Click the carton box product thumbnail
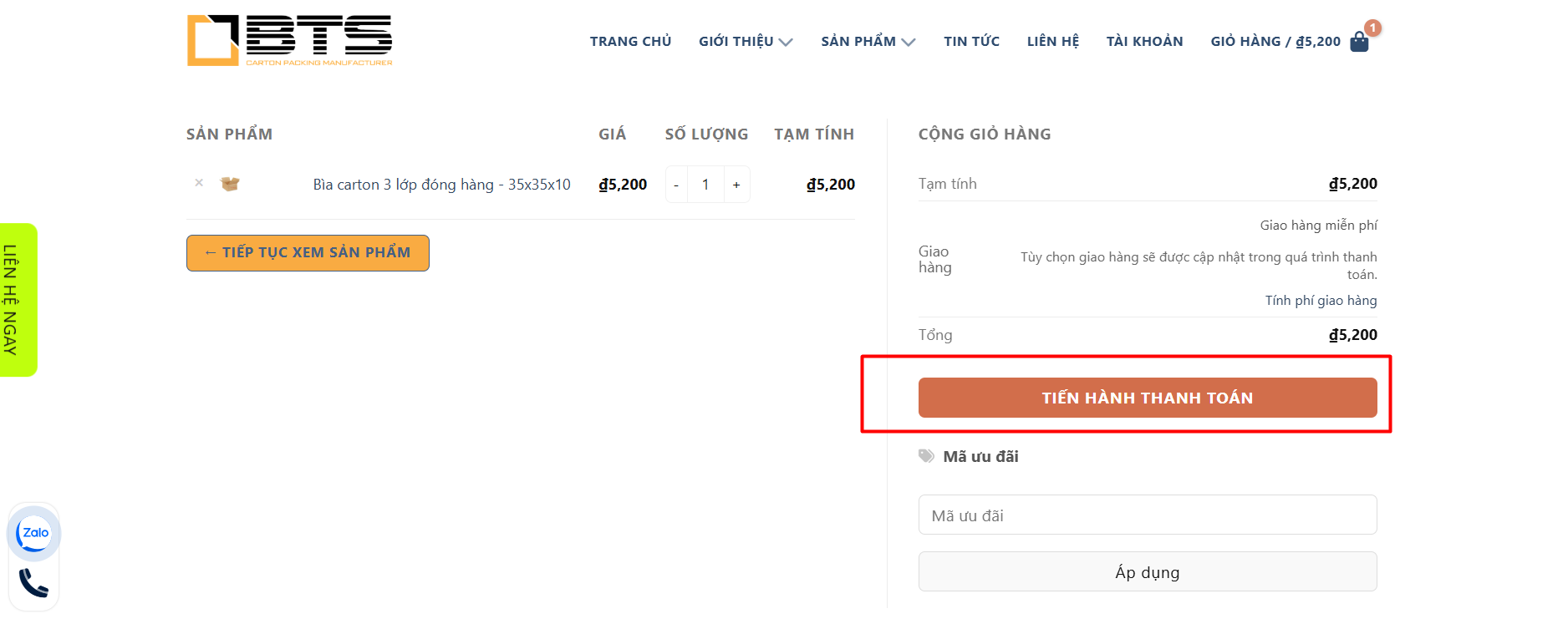Viewport: 1568px width, 619px height. tap(230, 184)
